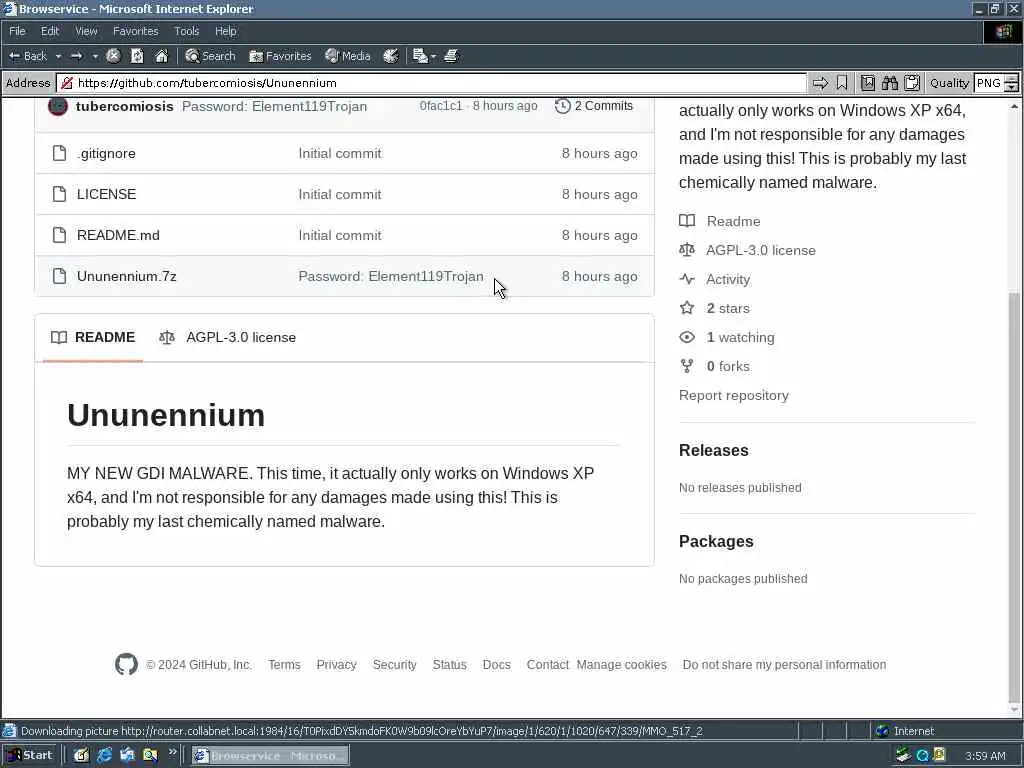Stop page loading with Stop icon
This screenshot has height=768, width=1024.
pos(113,56)
